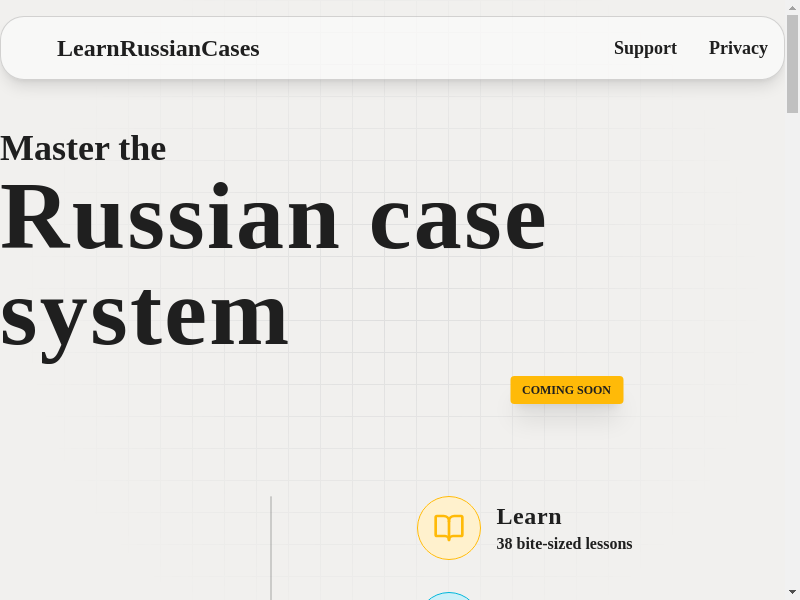
Task: Click the empty scrollbar track below the thumb
Action: point(792,350)
